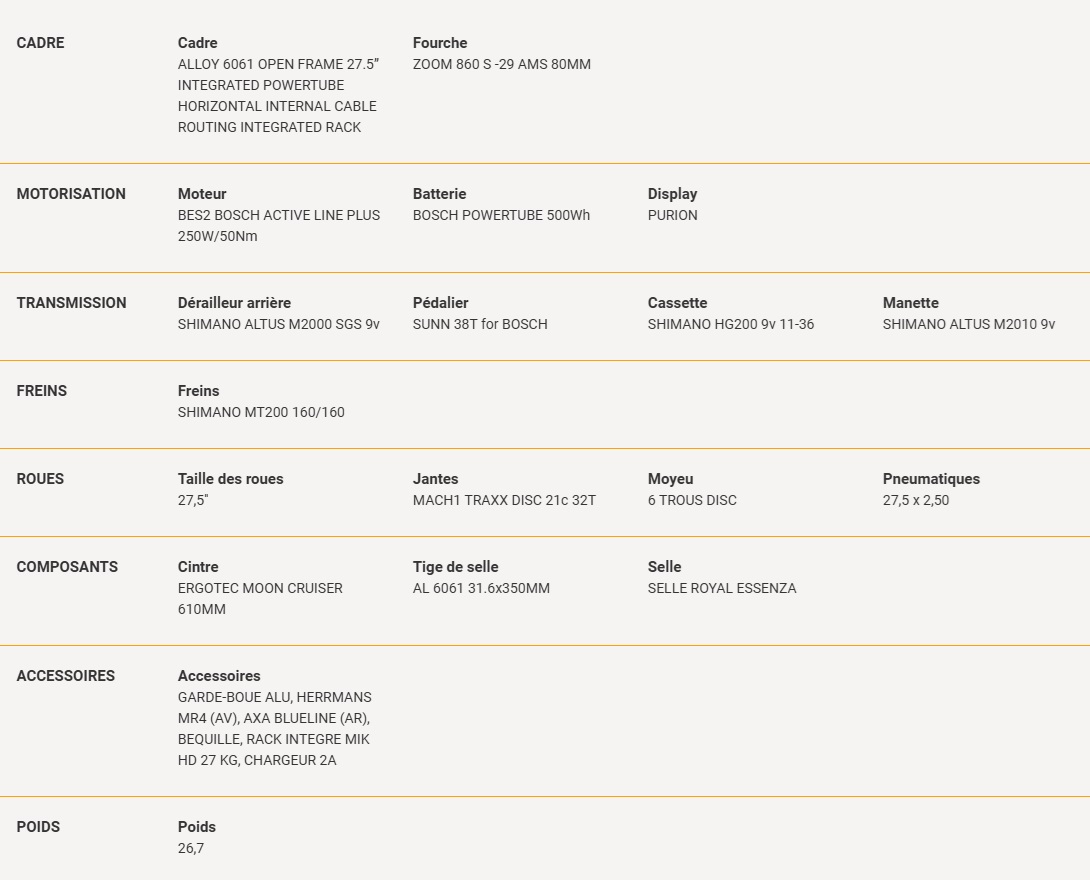Select the Selle ROYAL ESSENZA text
This screenshot has width=1090, height=880.
pos(722,589)
